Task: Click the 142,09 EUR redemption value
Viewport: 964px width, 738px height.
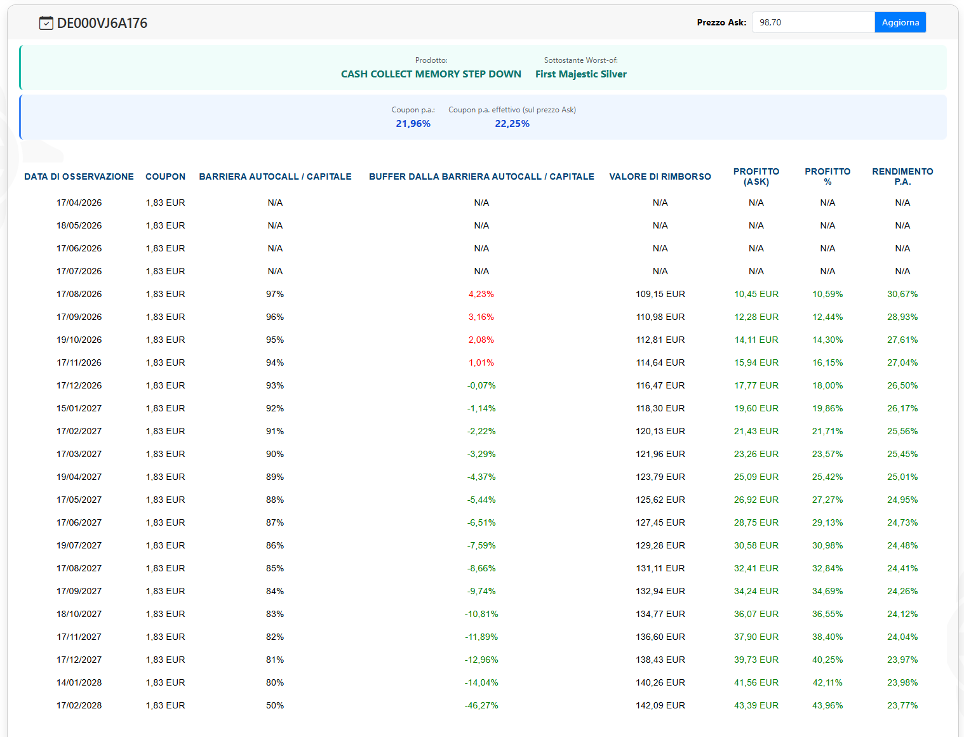Action: (x=660, y=705)
